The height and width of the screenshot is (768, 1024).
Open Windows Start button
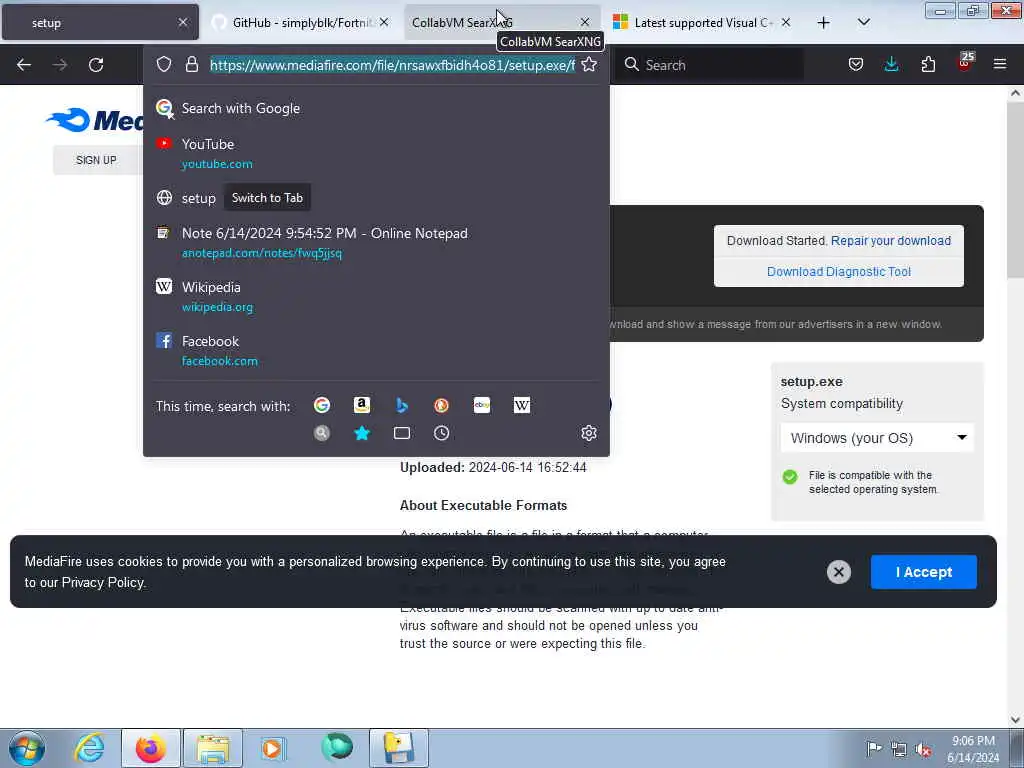(27, 748)
